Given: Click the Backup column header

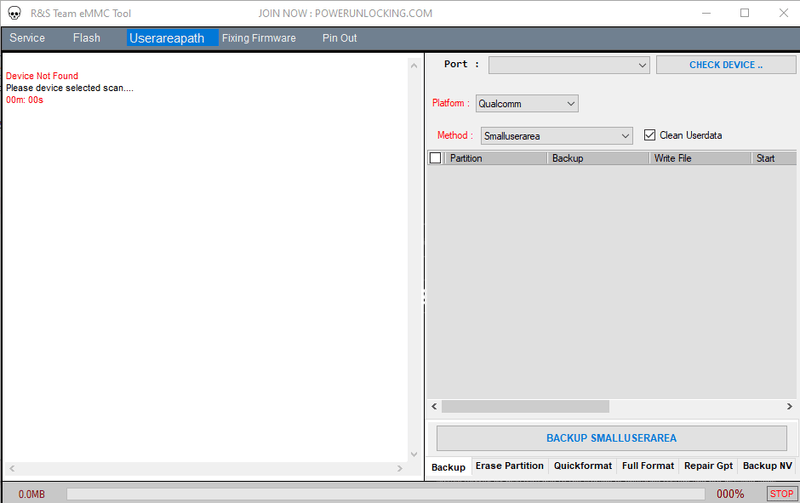Looking at the screenshot, I should tap(597, 158).
